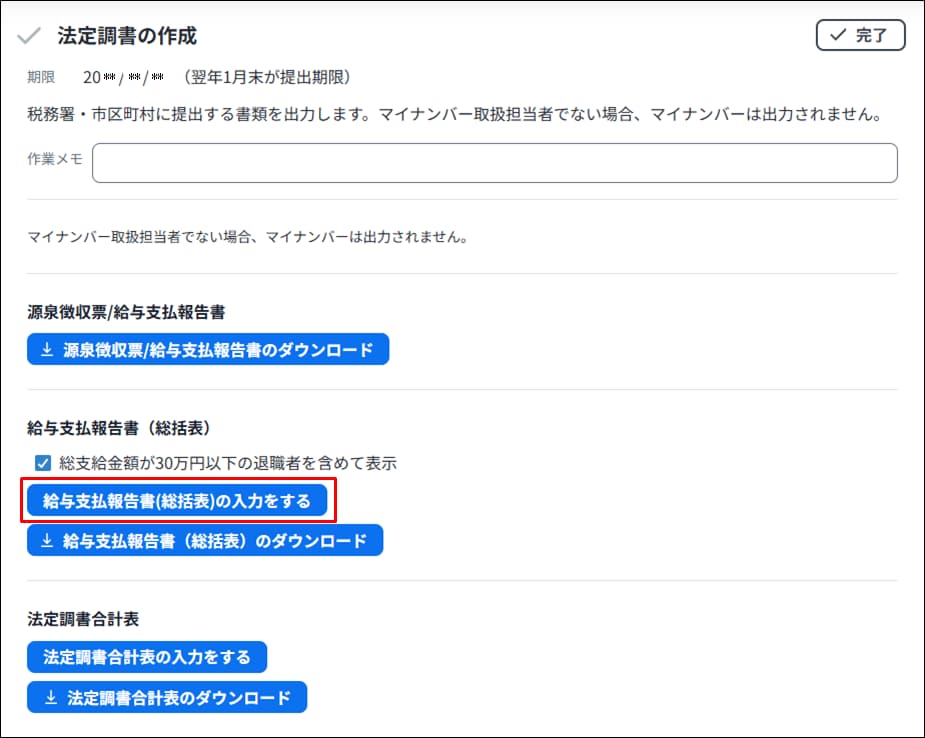925x738 pixels.
Task: Uncheck the 総支給金額が30万円以下の退職者 checkbox
Action: pos(42,463)
